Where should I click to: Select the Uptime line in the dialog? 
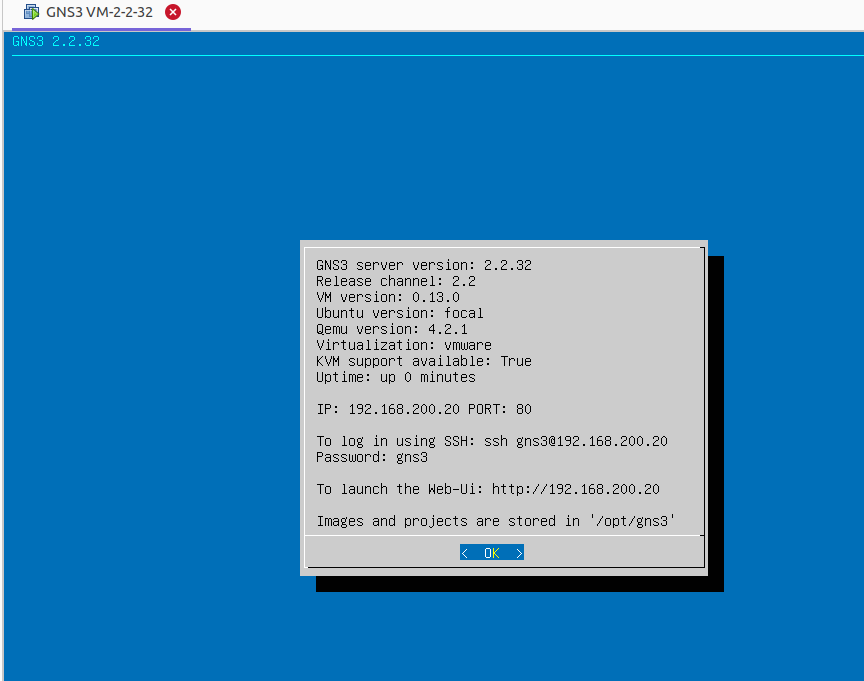[396, 377]
